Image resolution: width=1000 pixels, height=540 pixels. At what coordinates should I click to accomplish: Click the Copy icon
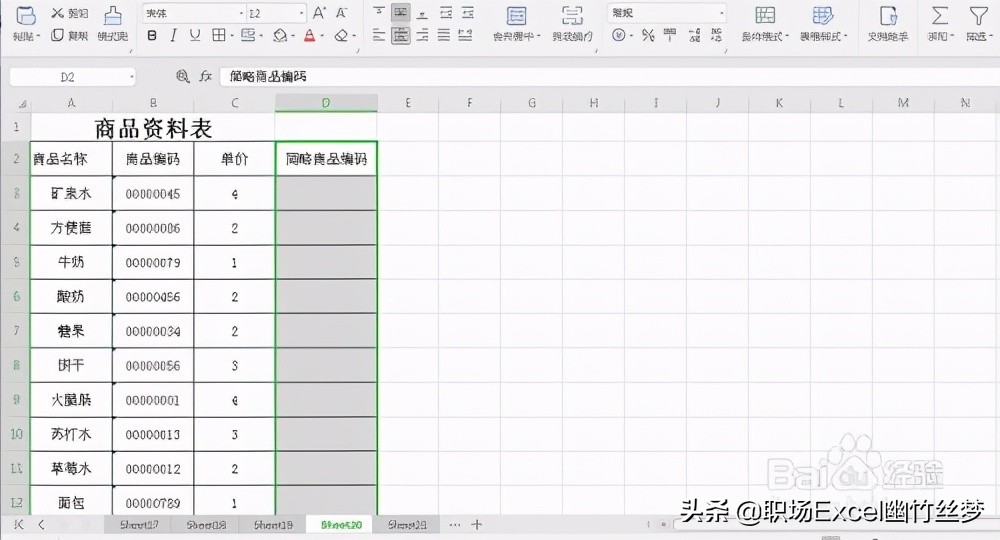[x=57, y=35]
